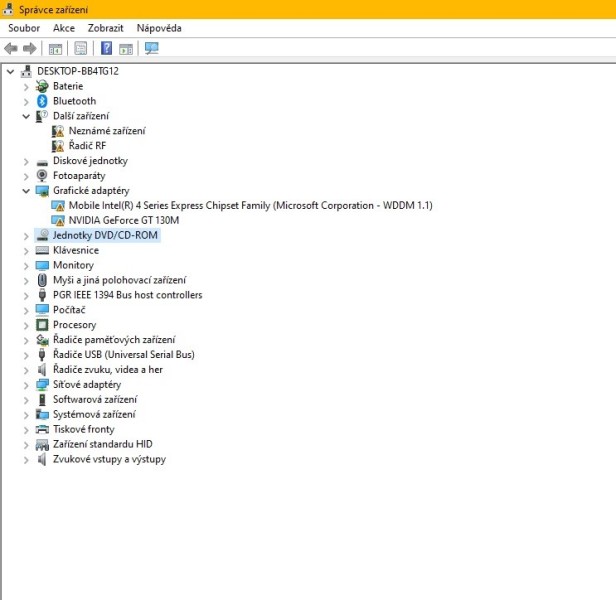Open Help via the blue question mark icon

click(106, 48)
